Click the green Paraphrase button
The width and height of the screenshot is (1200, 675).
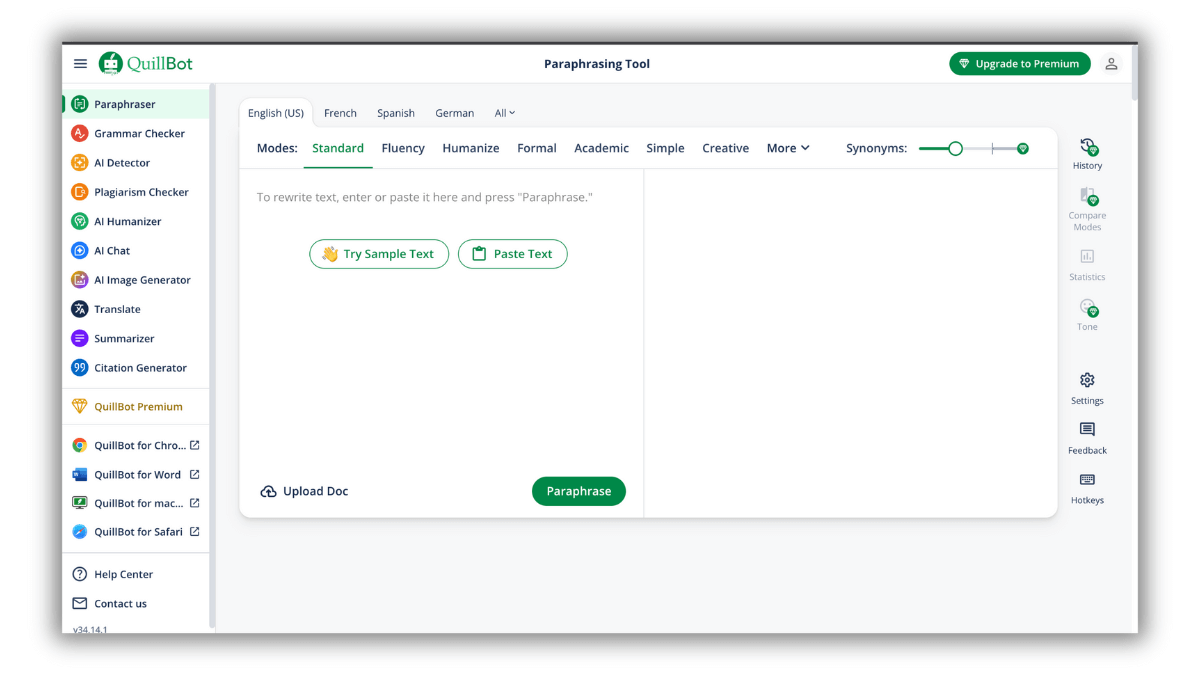point(579,491)
